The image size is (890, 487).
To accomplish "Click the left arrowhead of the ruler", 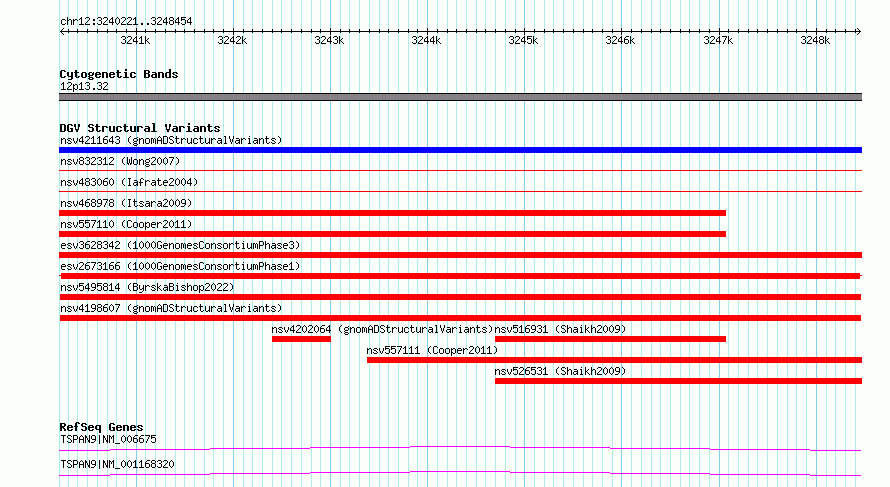I will pyautogui.click(x=62, y=31).
